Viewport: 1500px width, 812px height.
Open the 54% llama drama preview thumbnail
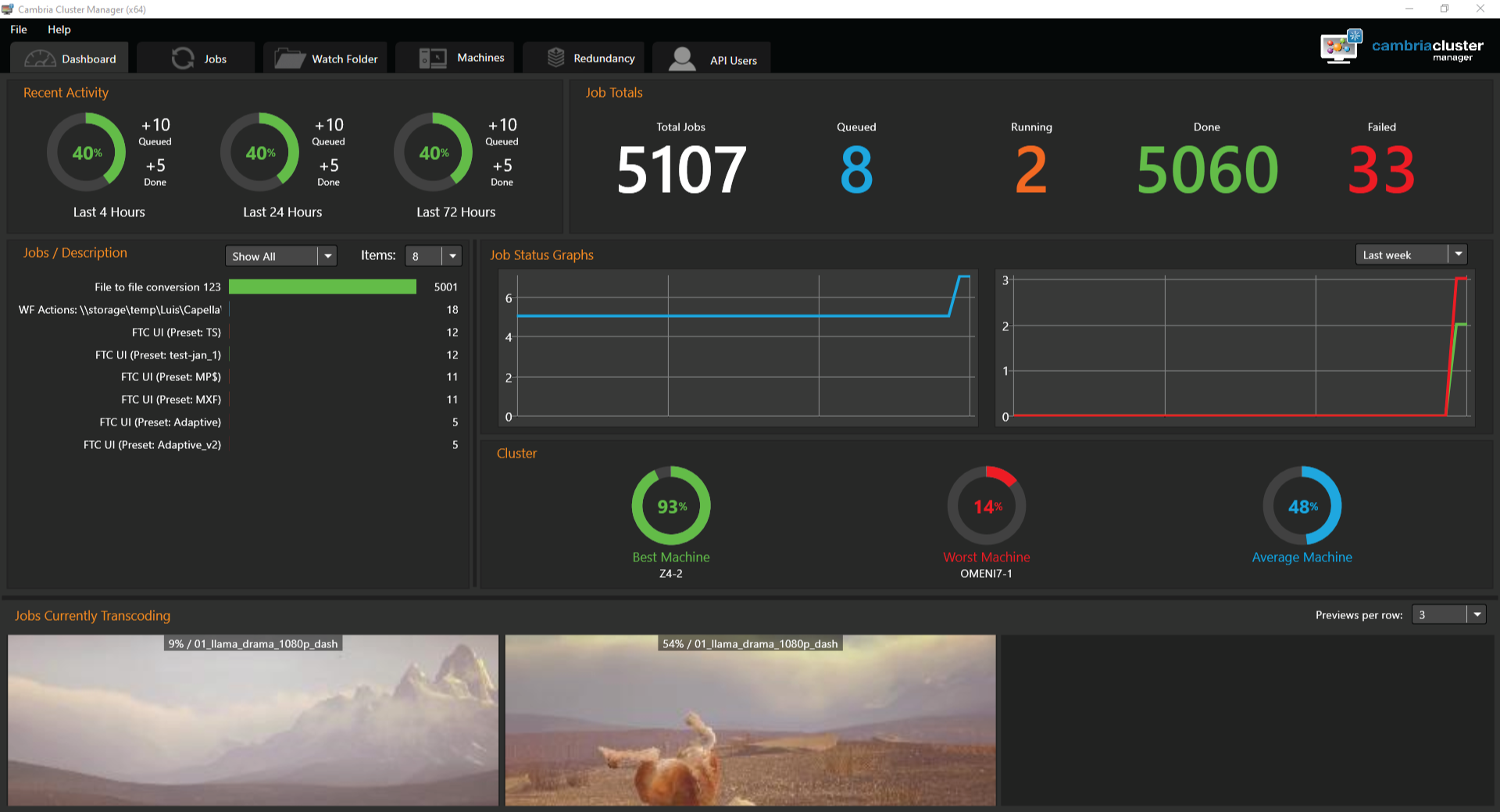(750, 720)
